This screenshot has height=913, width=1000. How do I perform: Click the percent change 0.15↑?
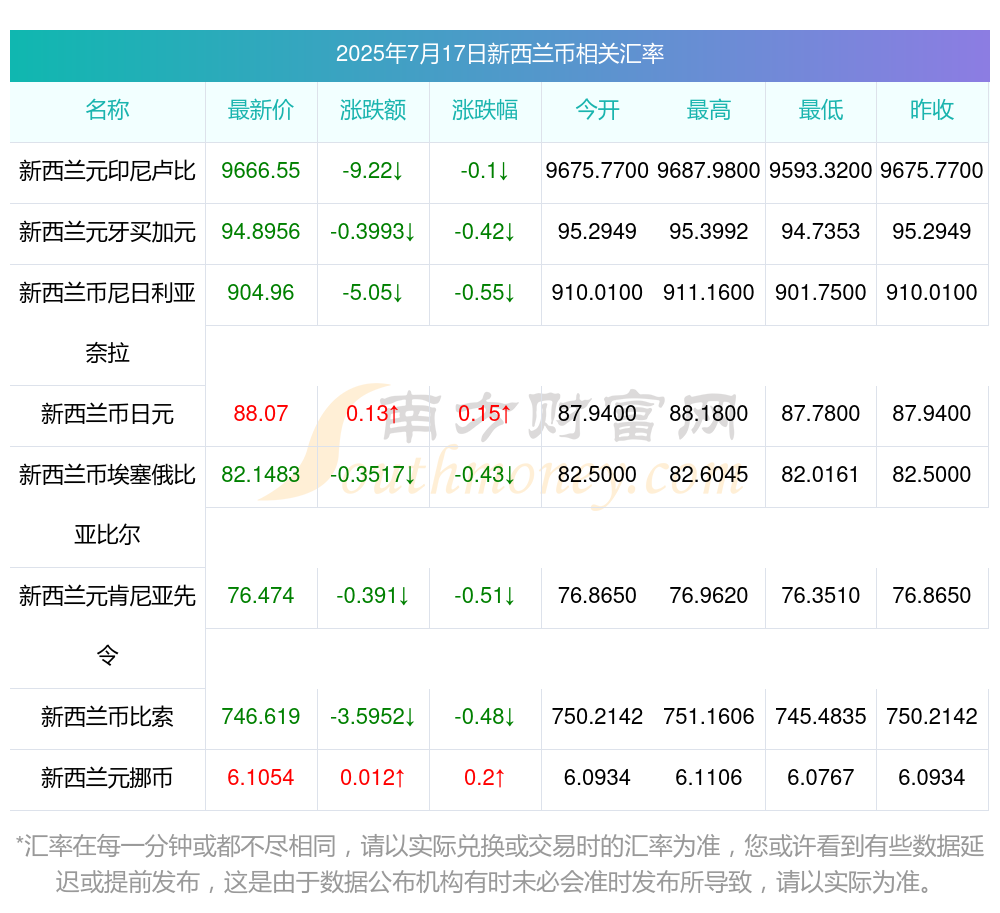point(485,414)
